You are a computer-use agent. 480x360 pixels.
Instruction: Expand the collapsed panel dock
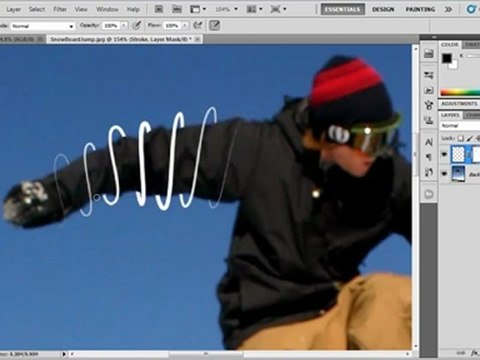pos(434,37)
